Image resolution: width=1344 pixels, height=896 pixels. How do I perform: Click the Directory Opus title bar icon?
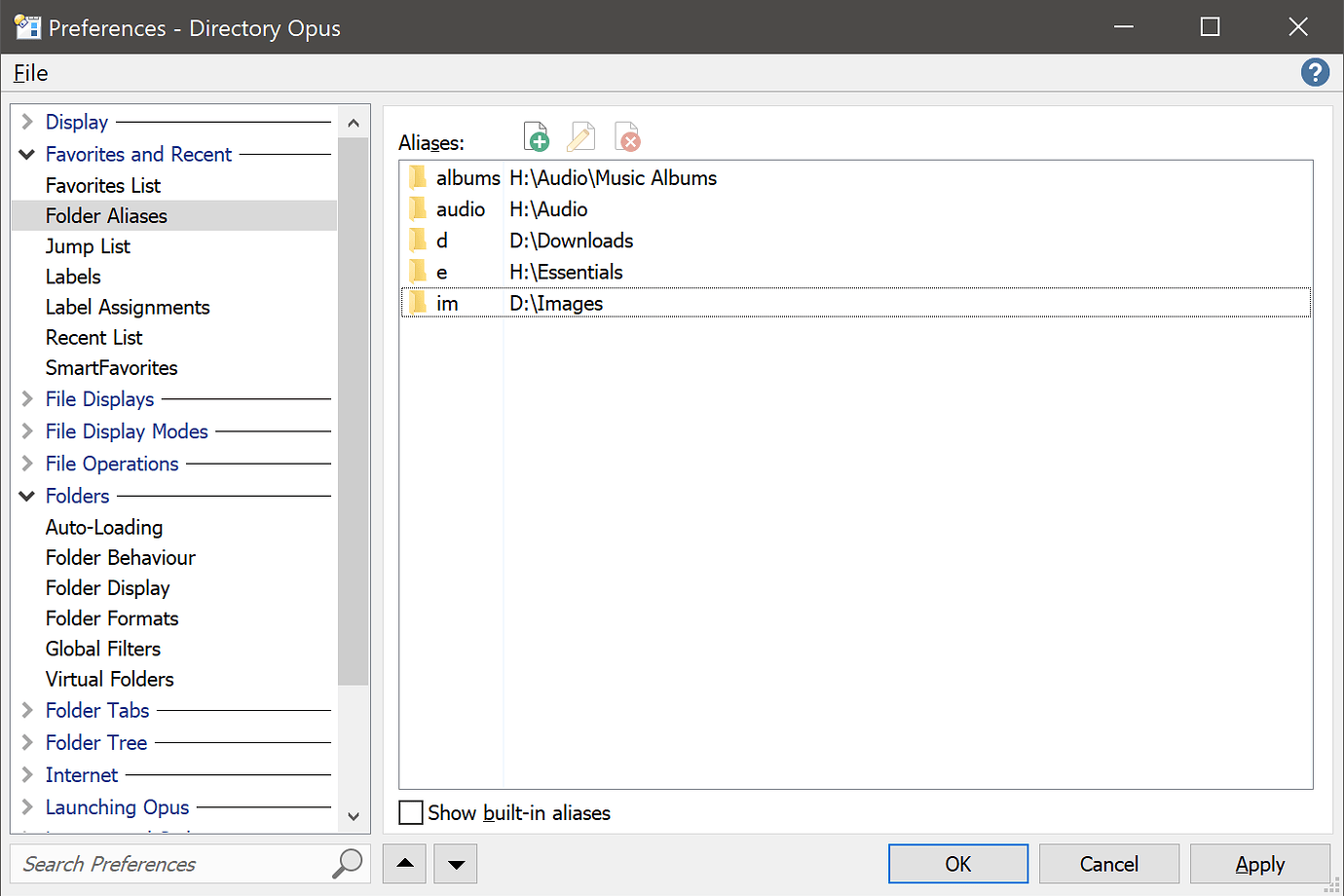tap(27, 27)
